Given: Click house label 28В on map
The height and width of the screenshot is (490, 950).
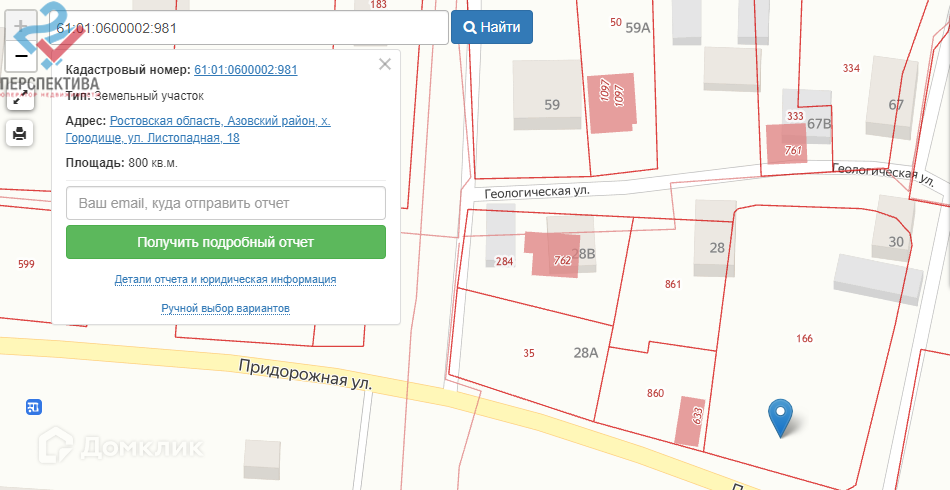Looking at the screenshot, I should click(583, 254).
